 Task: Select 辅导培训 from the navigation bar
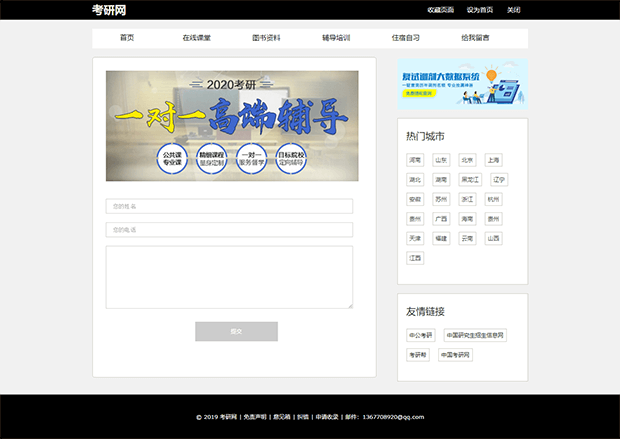[336, 38]
